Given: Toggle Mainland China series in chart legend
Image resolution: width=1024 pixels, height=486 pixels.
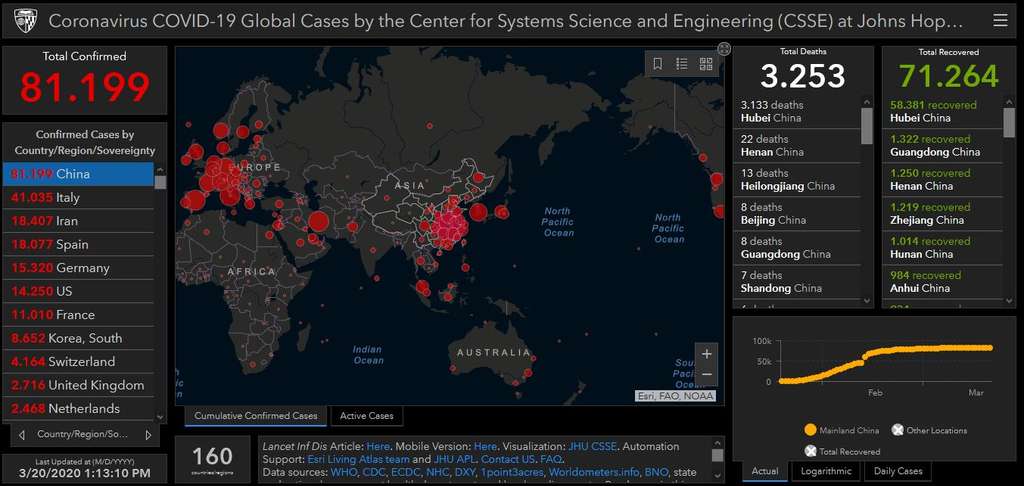Looking at the screenshot, I should coord(842,430).
